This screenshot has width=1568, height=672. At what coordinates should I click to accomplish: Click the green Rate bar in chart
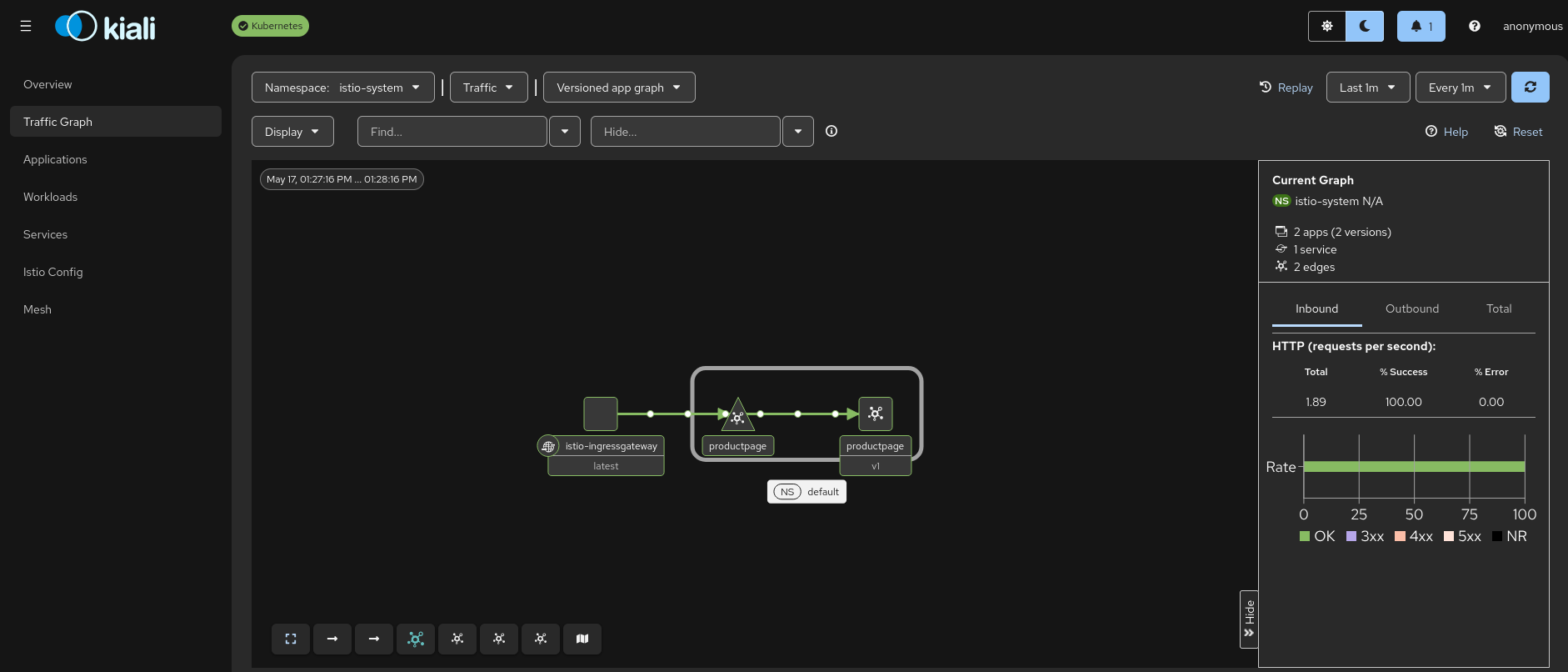coord(1414,467)
